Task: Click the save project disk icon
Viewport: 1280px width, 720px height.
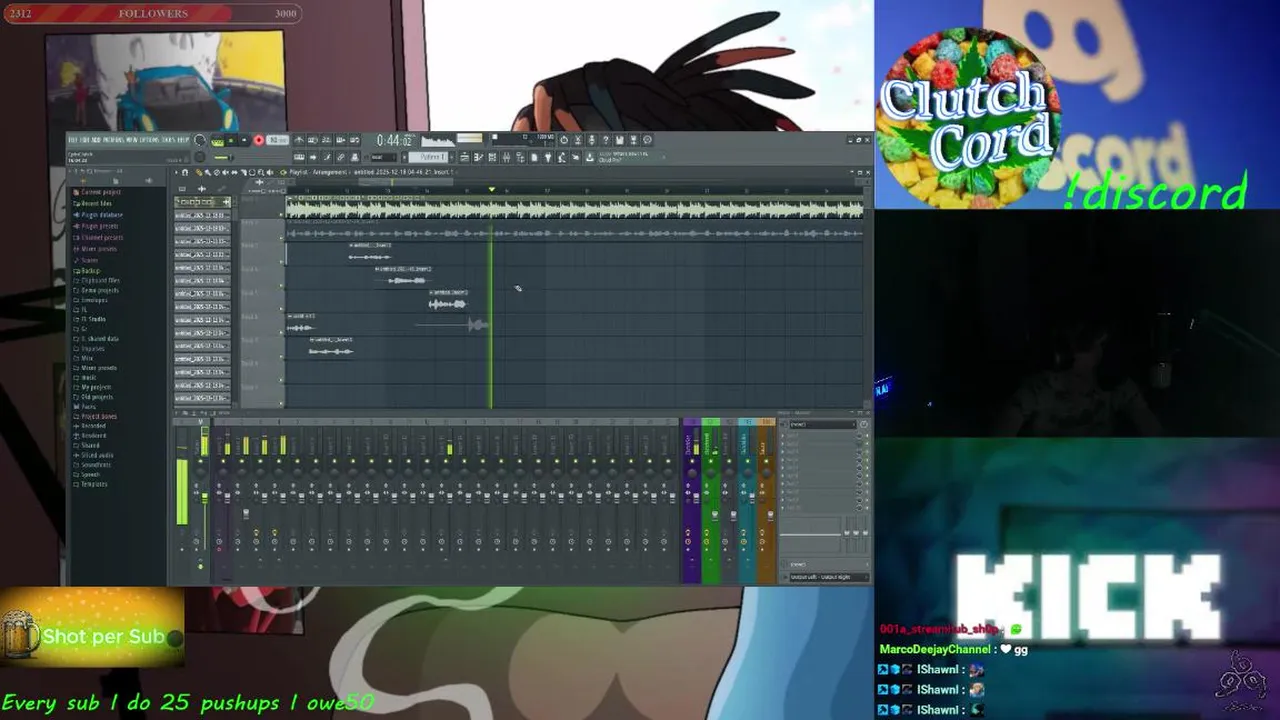Action: (619, 140)
